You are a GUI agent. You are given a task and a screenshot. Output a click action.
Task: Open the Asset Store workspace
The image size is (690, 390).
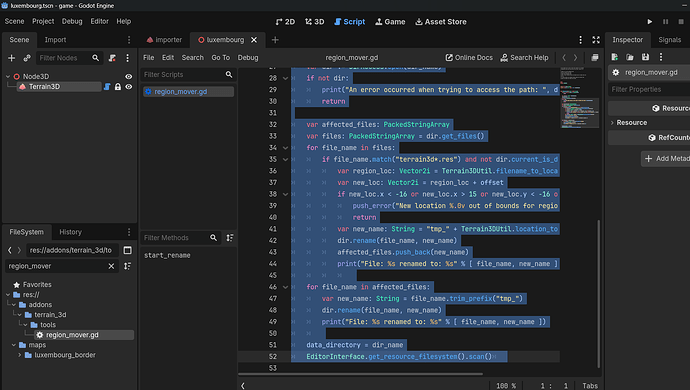click(440, 22)
